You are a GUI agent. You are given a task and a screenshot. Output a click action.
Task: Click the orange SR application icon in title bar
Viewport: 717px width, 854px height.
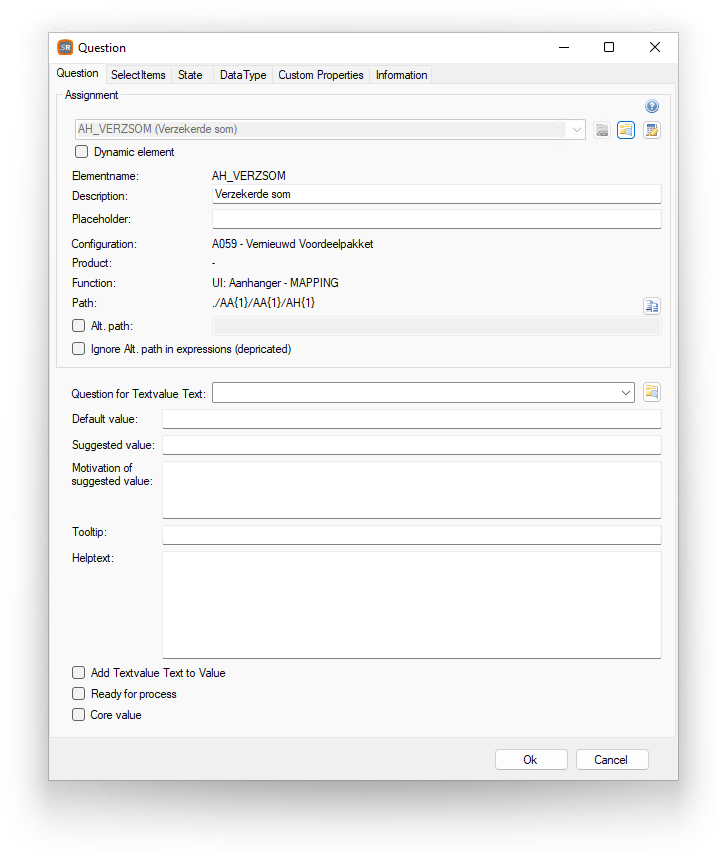coord(65,47)
